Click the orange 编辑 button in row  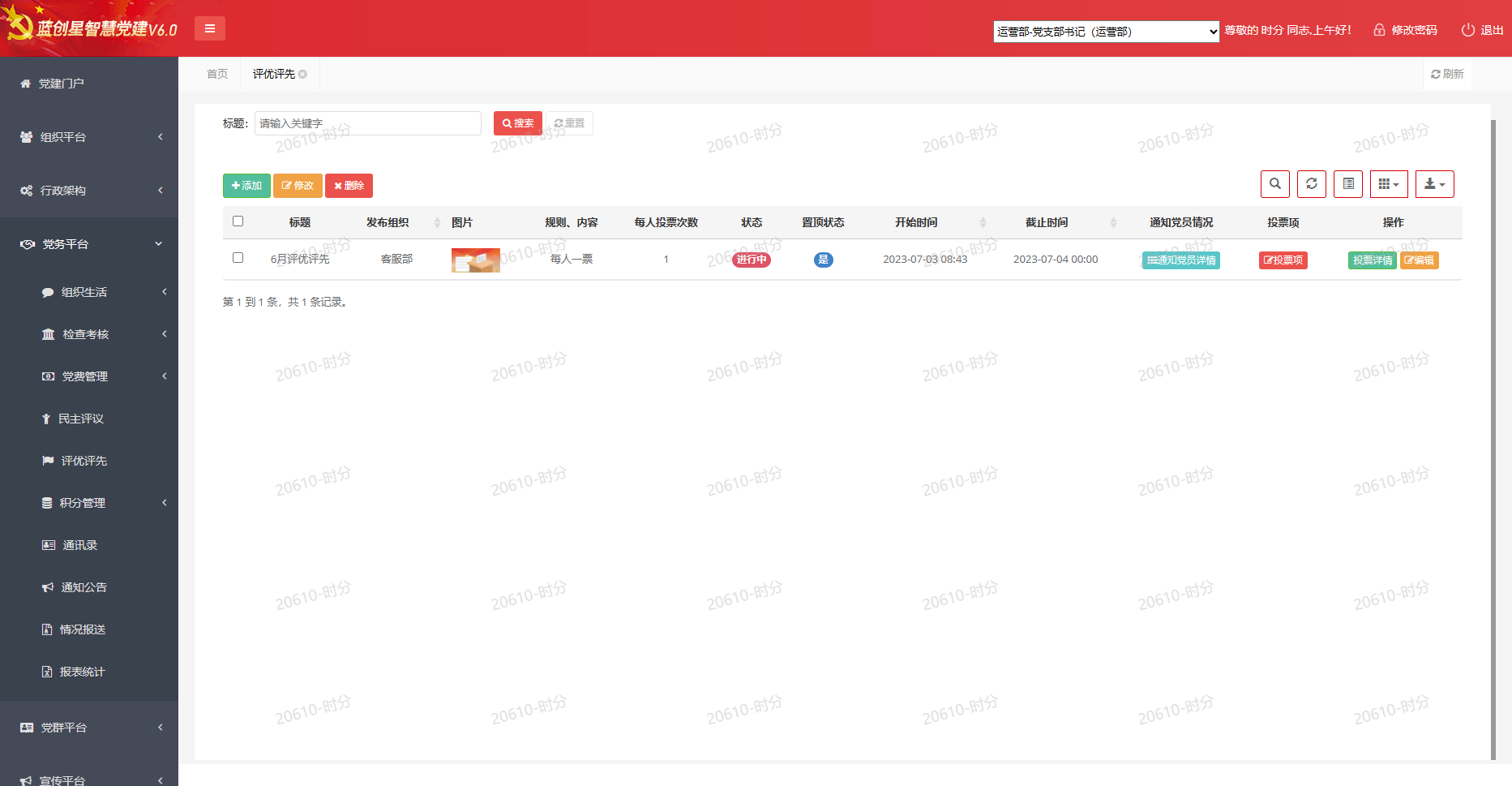pos(1419,260)
